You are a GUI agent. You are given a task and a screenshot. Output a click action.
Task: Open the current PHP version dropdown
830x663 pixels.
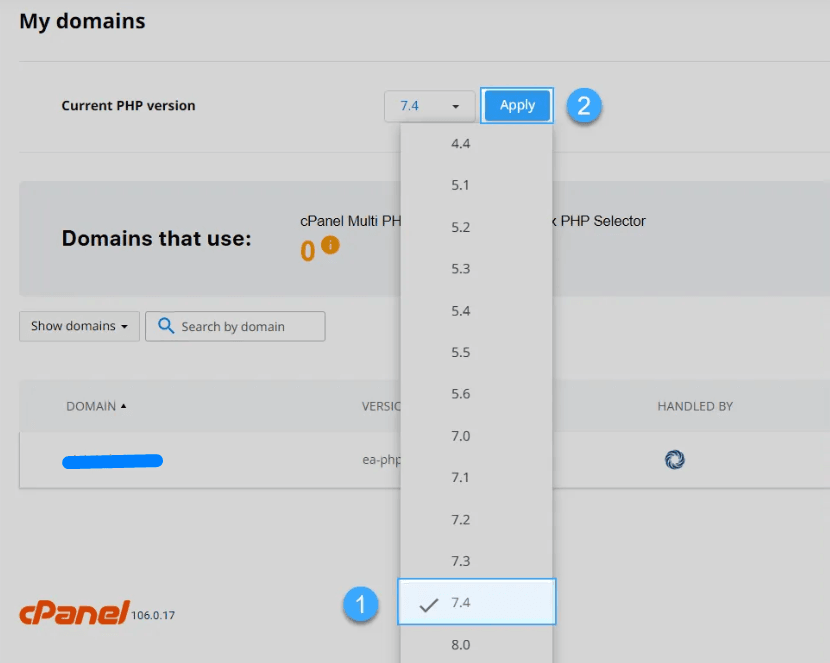(x=430, y=105)
